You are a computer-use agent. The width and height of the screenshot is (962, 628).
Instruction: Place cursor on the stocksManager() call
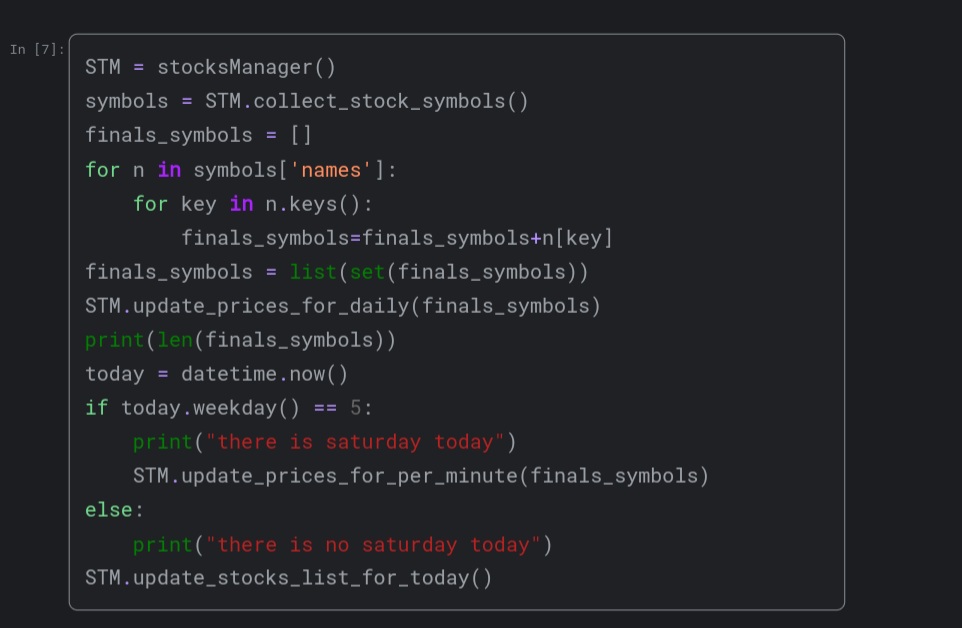pos(247,67)
